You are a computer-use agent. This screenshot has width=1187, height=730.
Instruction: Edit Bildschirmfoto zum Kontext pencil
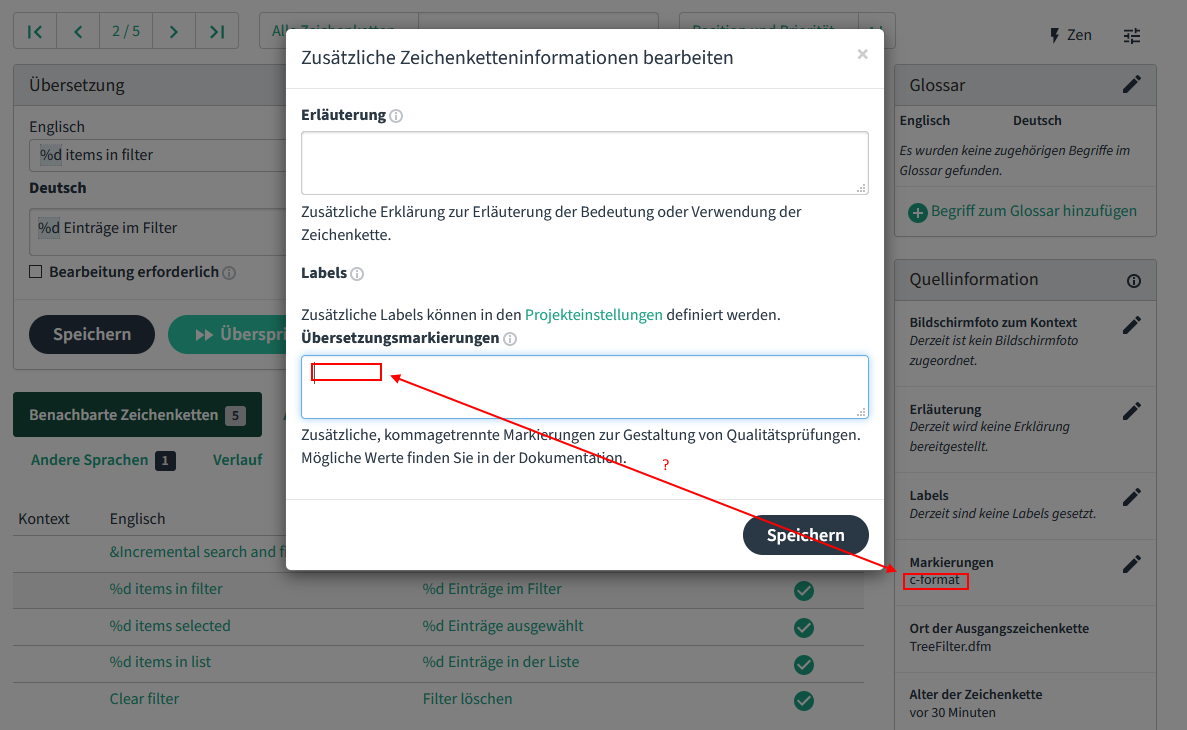click(x=1132, y=326)
